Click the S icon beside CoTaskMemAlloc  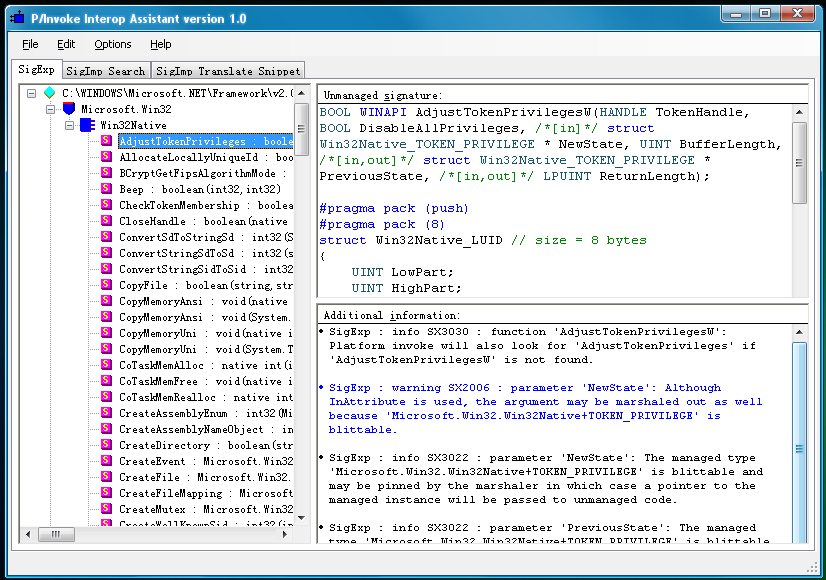(106, 365)
